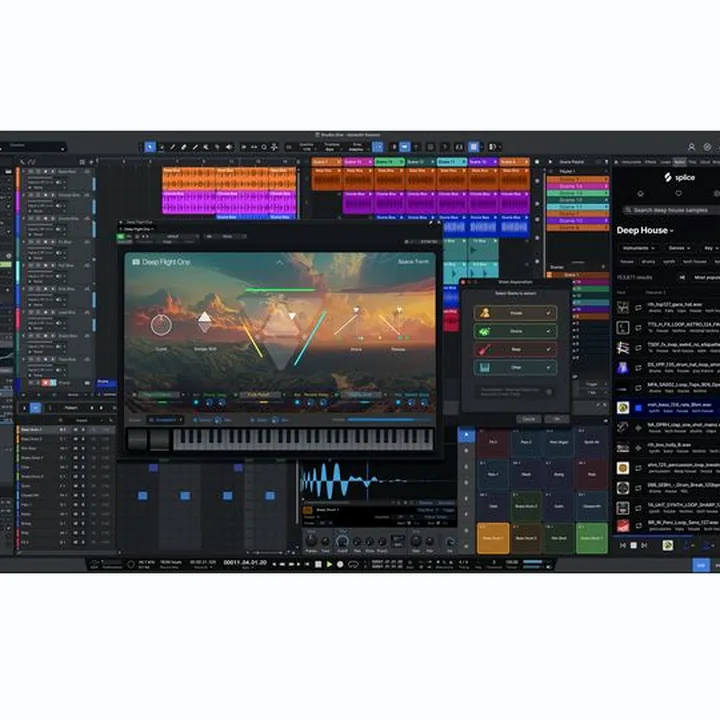Collapse Deep Flight One header chevron
Image resolution: width=720 pixels, height=720 pixels.
click(279, 262)
